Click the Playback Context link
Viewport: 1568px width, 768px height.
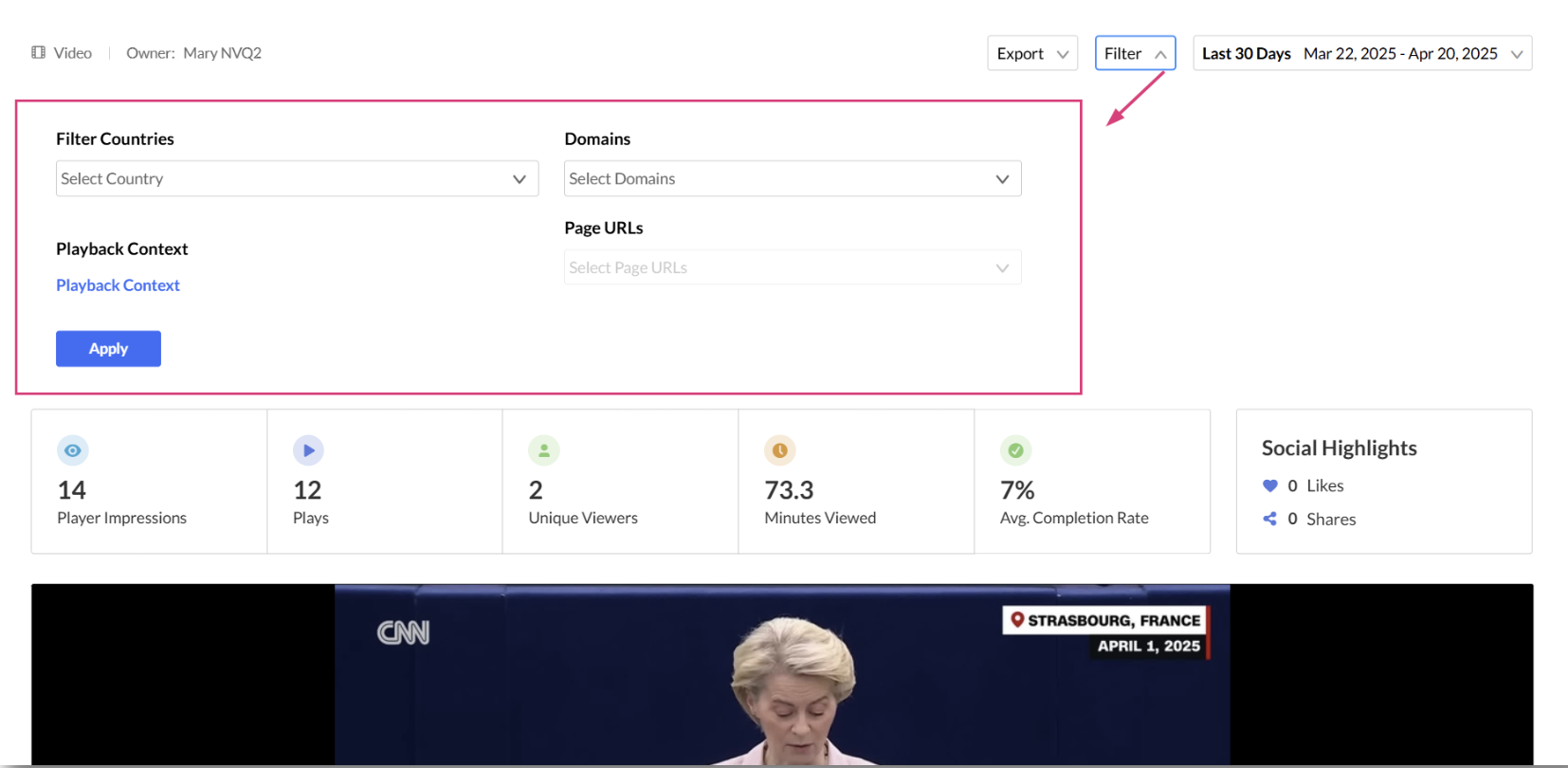click(118, 285)
